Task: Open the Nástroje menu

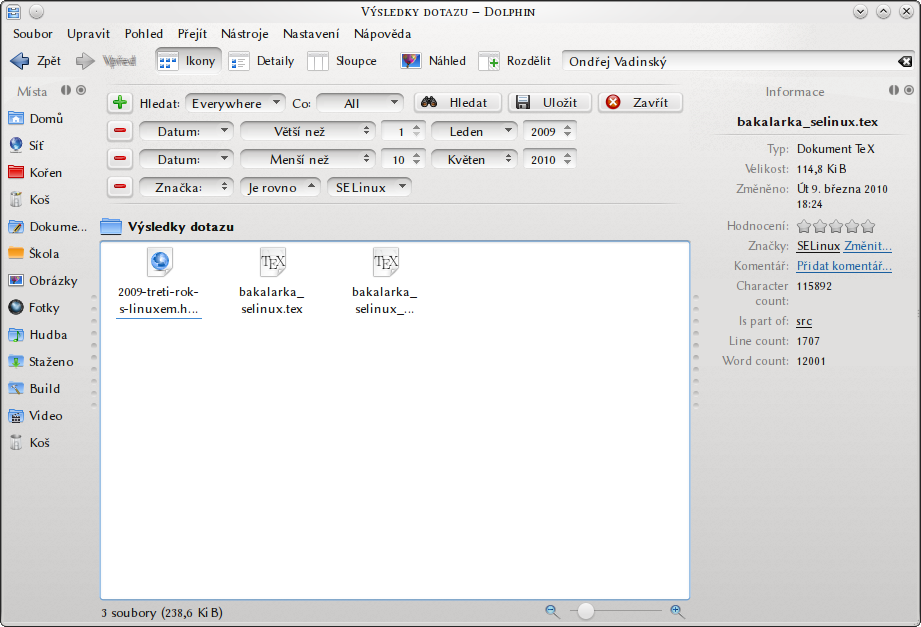Action: (245, 34)
